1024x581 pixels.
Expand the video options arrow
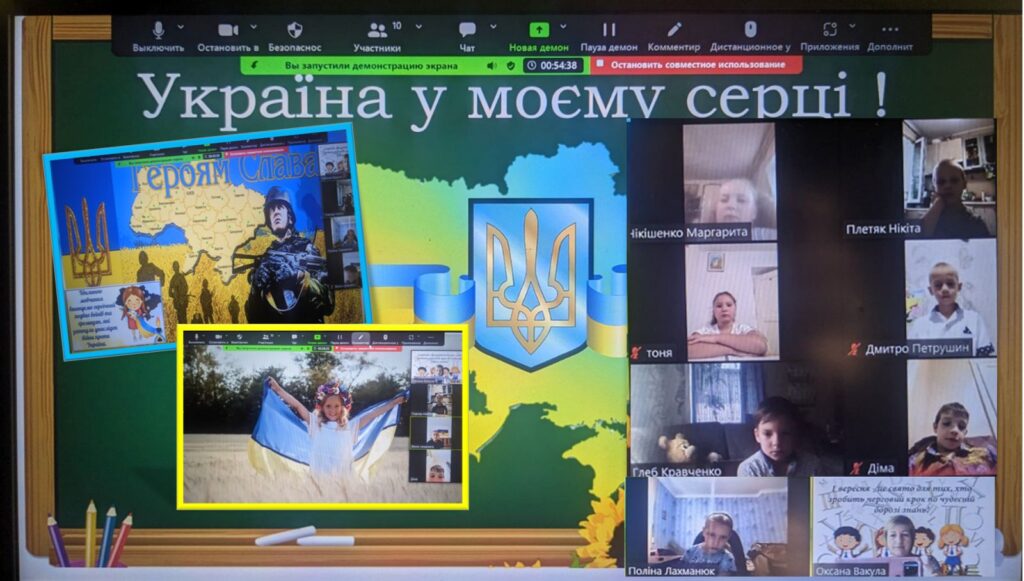[253, 27]
